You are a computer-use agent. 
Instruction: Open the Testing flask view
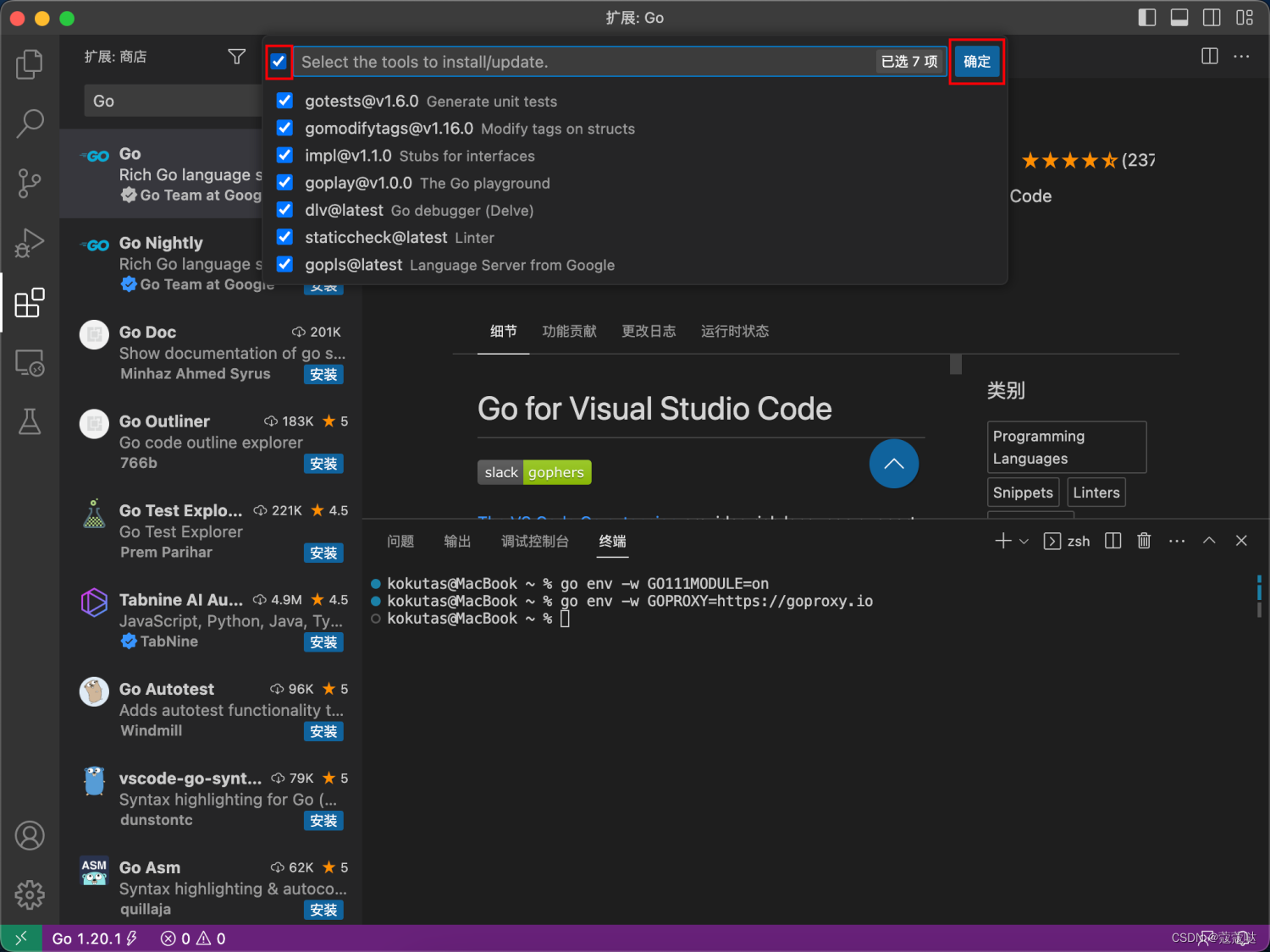30,421
